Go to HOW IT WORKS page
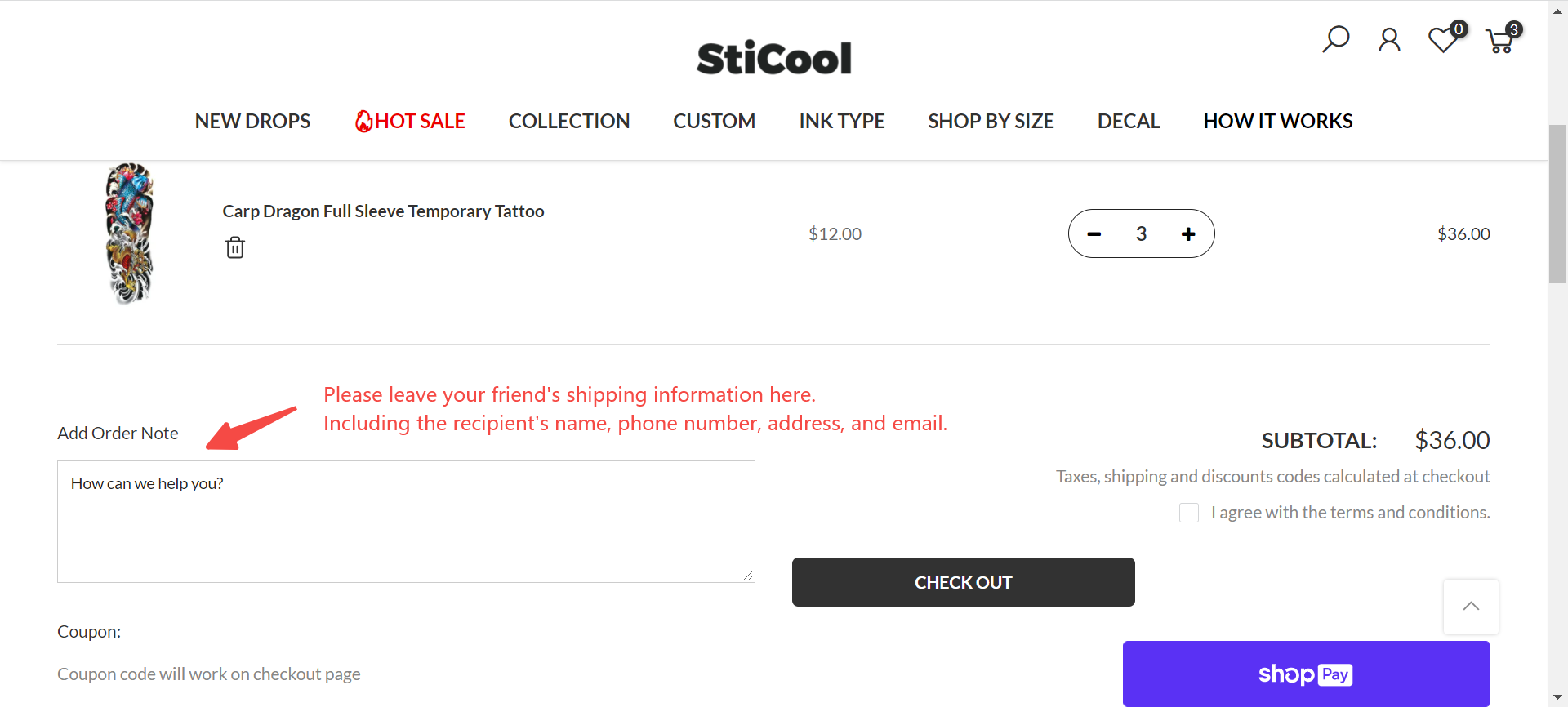1568x707 pixels. click(1278, 121)
